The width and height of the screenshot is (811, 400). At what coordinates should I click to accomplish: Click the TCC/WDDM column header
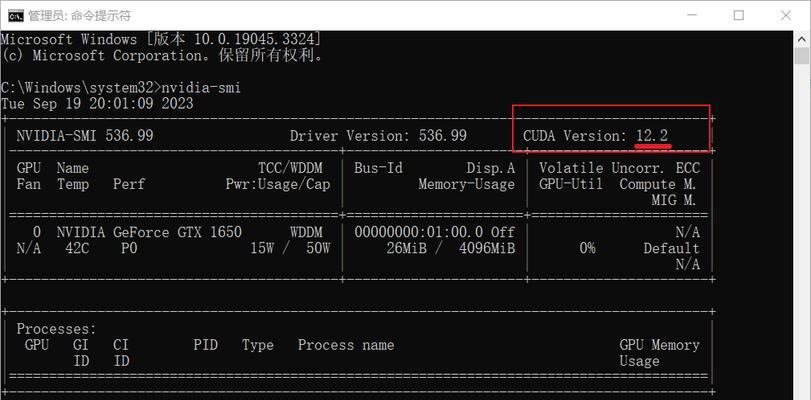(x=290, y=168)
